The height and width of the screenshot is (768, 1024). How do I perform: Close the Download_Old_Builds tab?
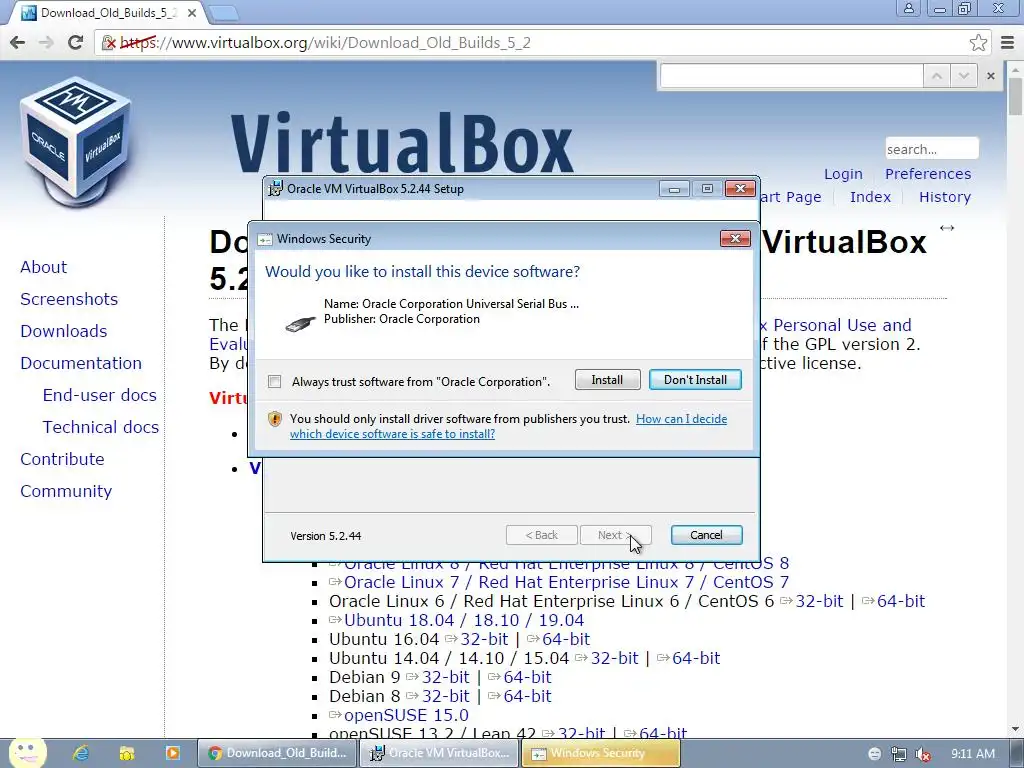(192, 12)
